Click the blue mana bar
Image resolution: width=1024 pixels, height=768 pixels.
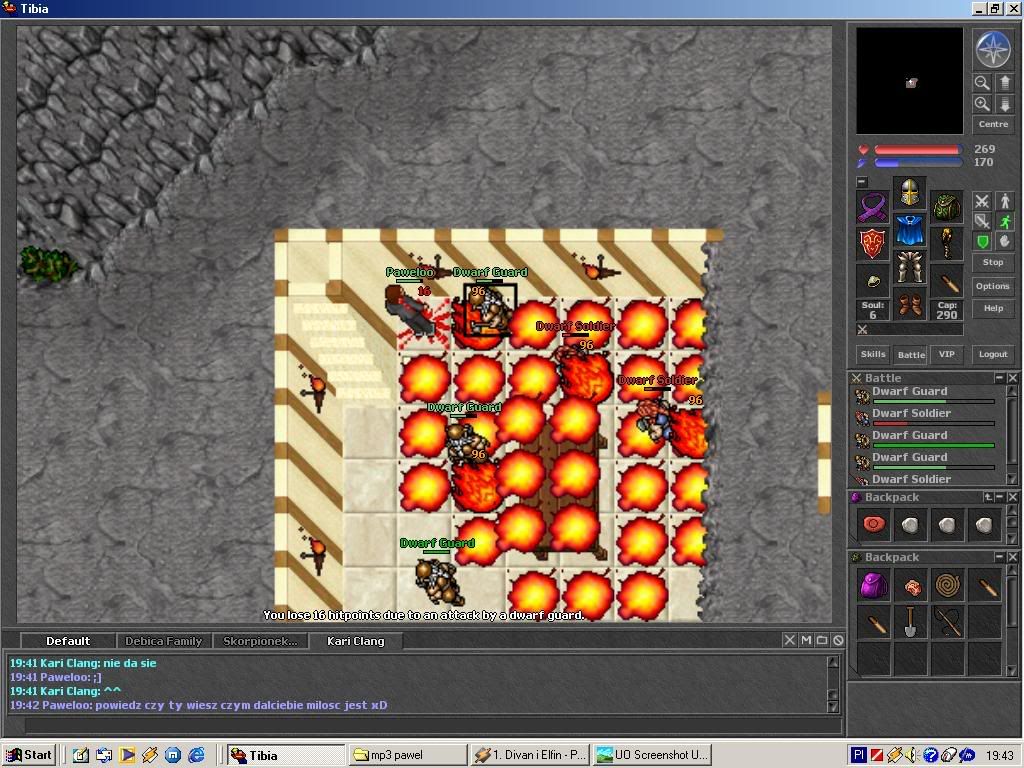click(918, 163)
